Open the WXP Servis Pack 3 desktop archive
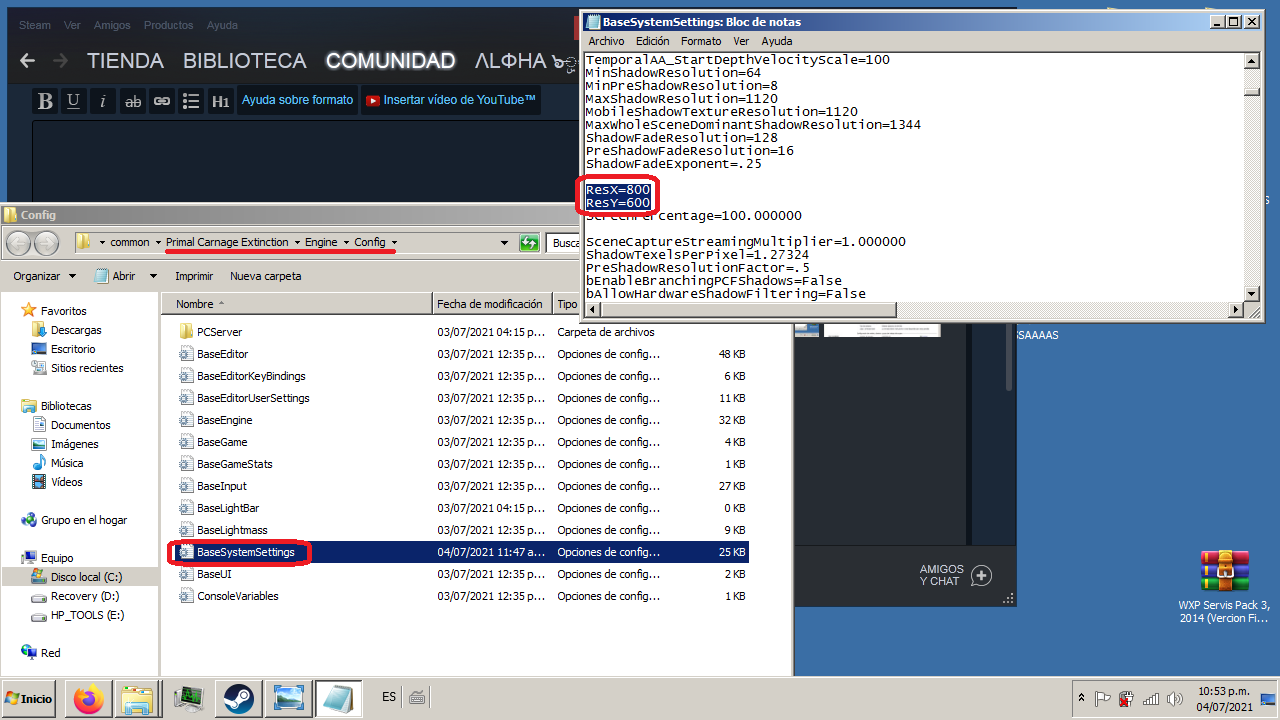This screenshot has height=720, width=1280. [x=1224, y=586]
